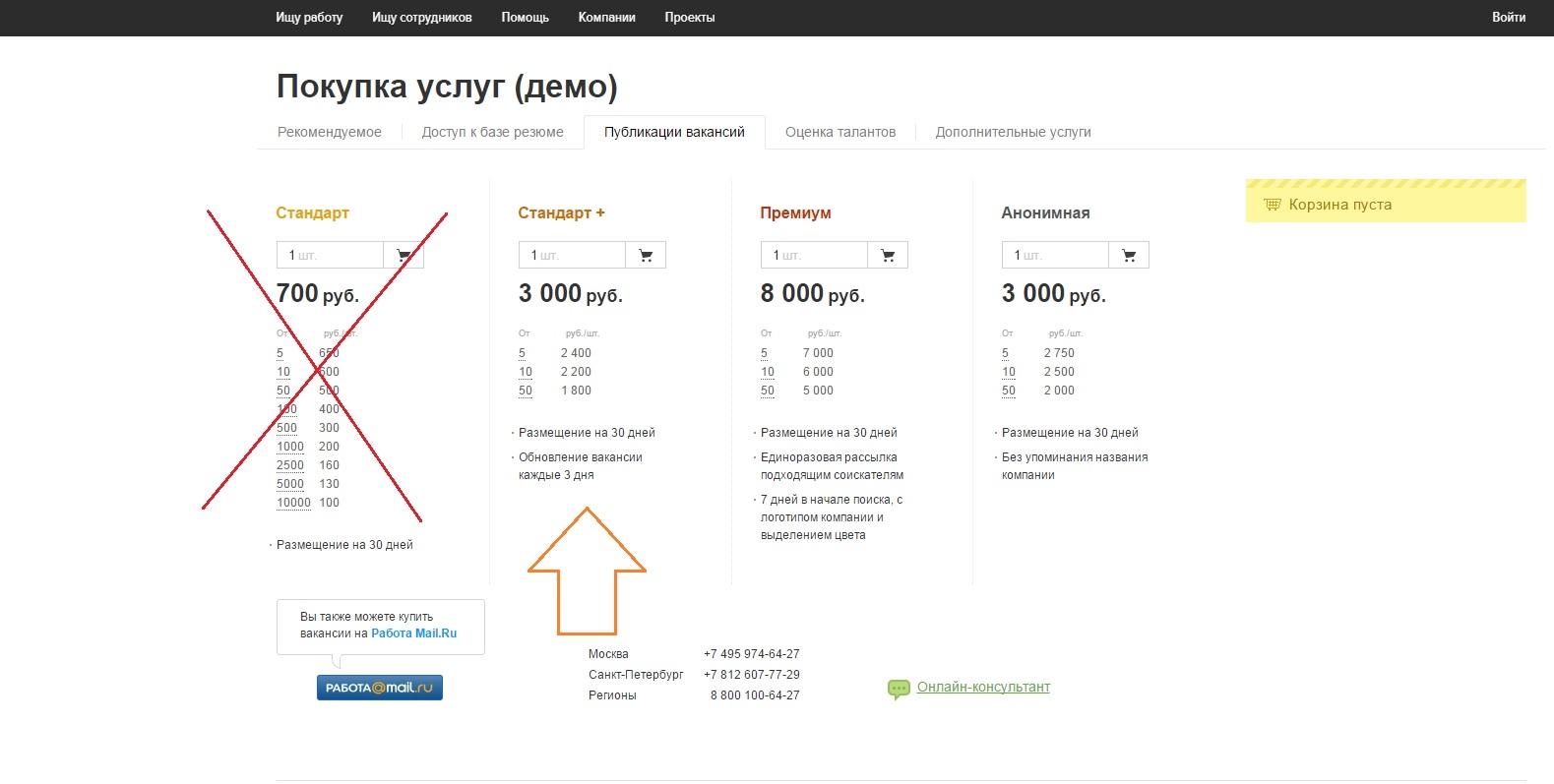The image size is (1554, 784).
Task: Select the Оценка талантов tab
Action: [x=839, y=132]
